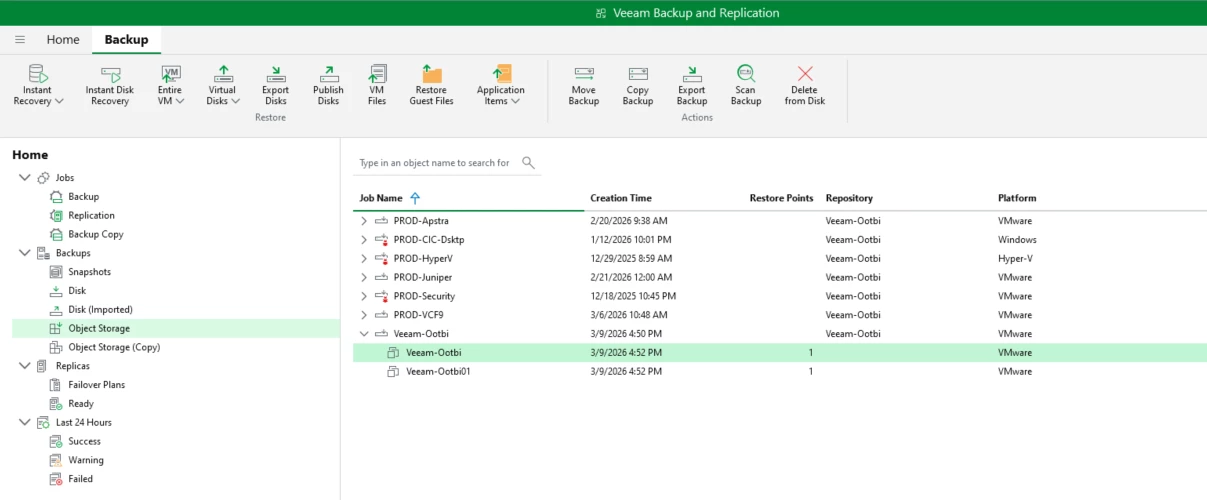Collapse the Veeam-Ootbi job group
Viewport: 1207px width, 500px height.
coord(364,334)
